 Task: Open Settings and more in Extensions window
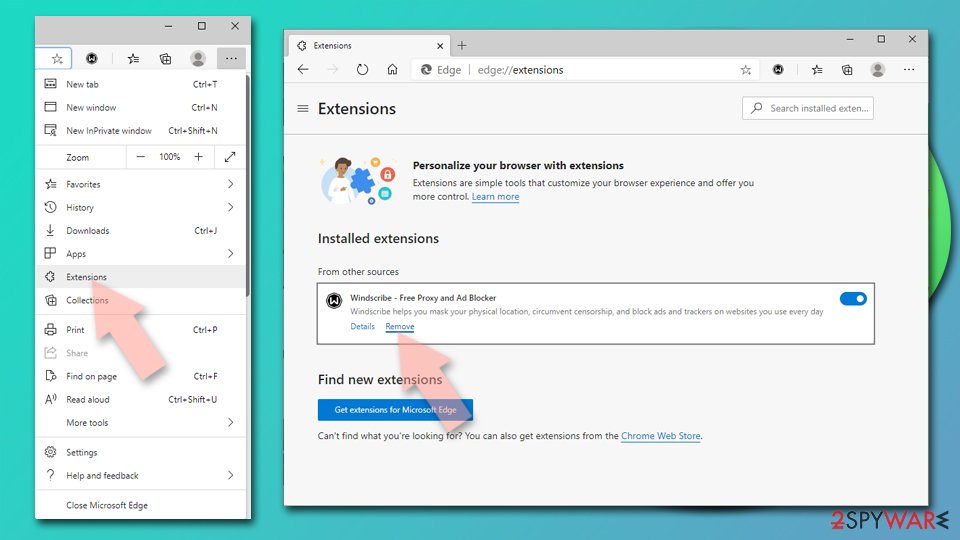909,70
